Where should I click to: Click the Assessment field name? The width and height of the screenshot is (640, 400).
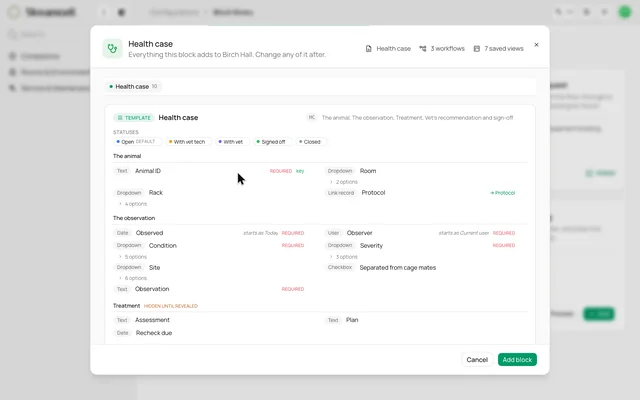pos(152,320)
